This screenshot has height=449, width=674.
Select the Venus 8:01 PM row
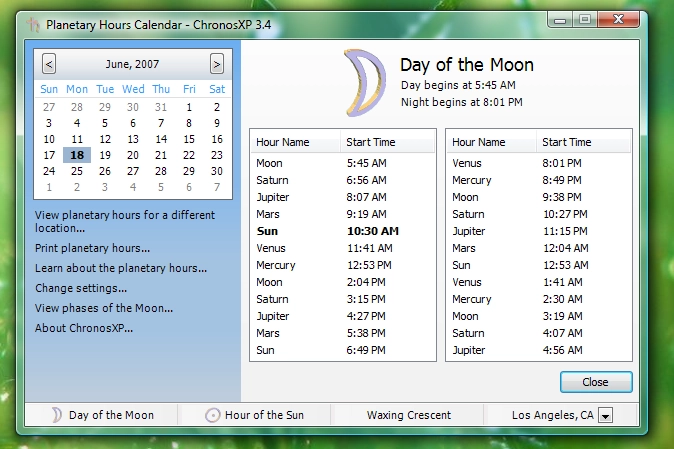539,163
